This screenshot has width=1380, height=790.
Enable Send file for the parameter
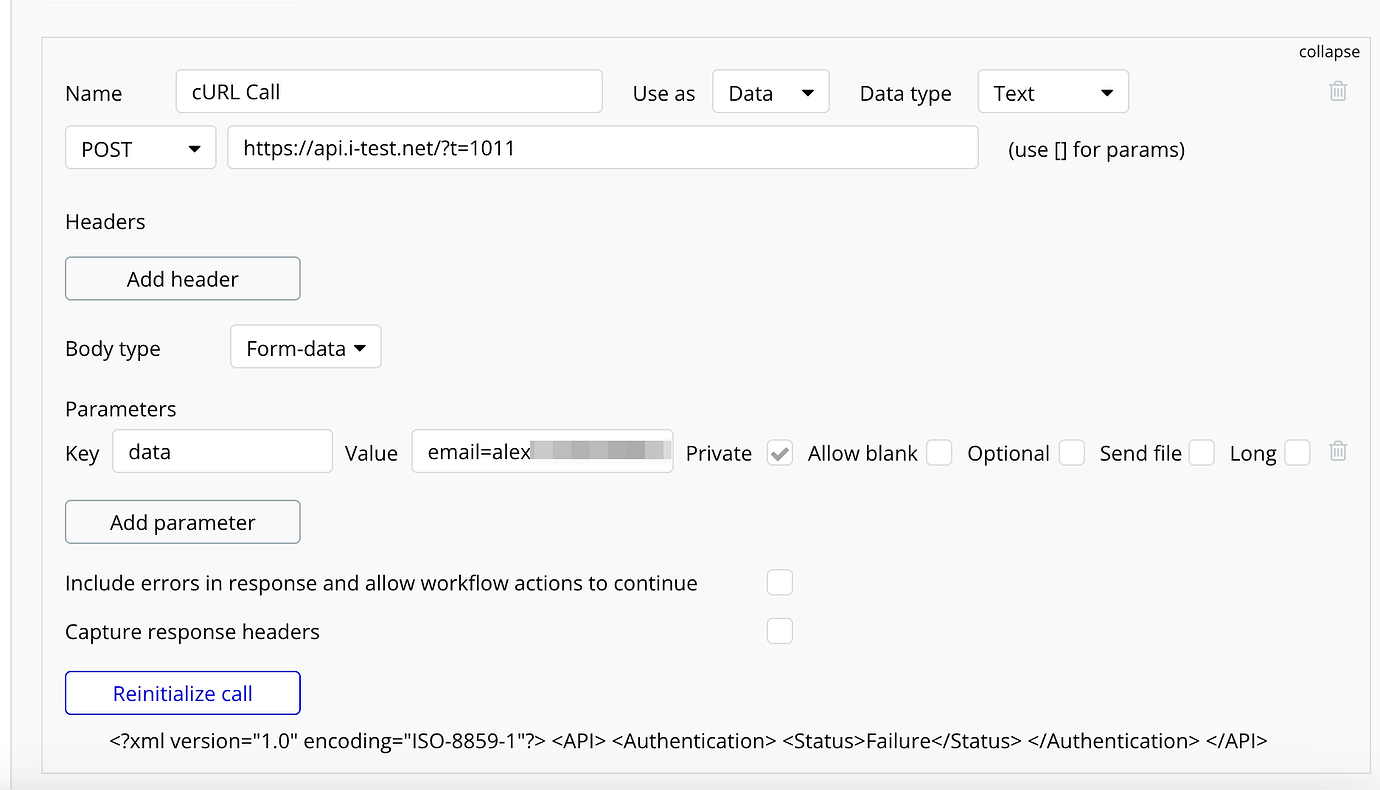pos(1201,453)
